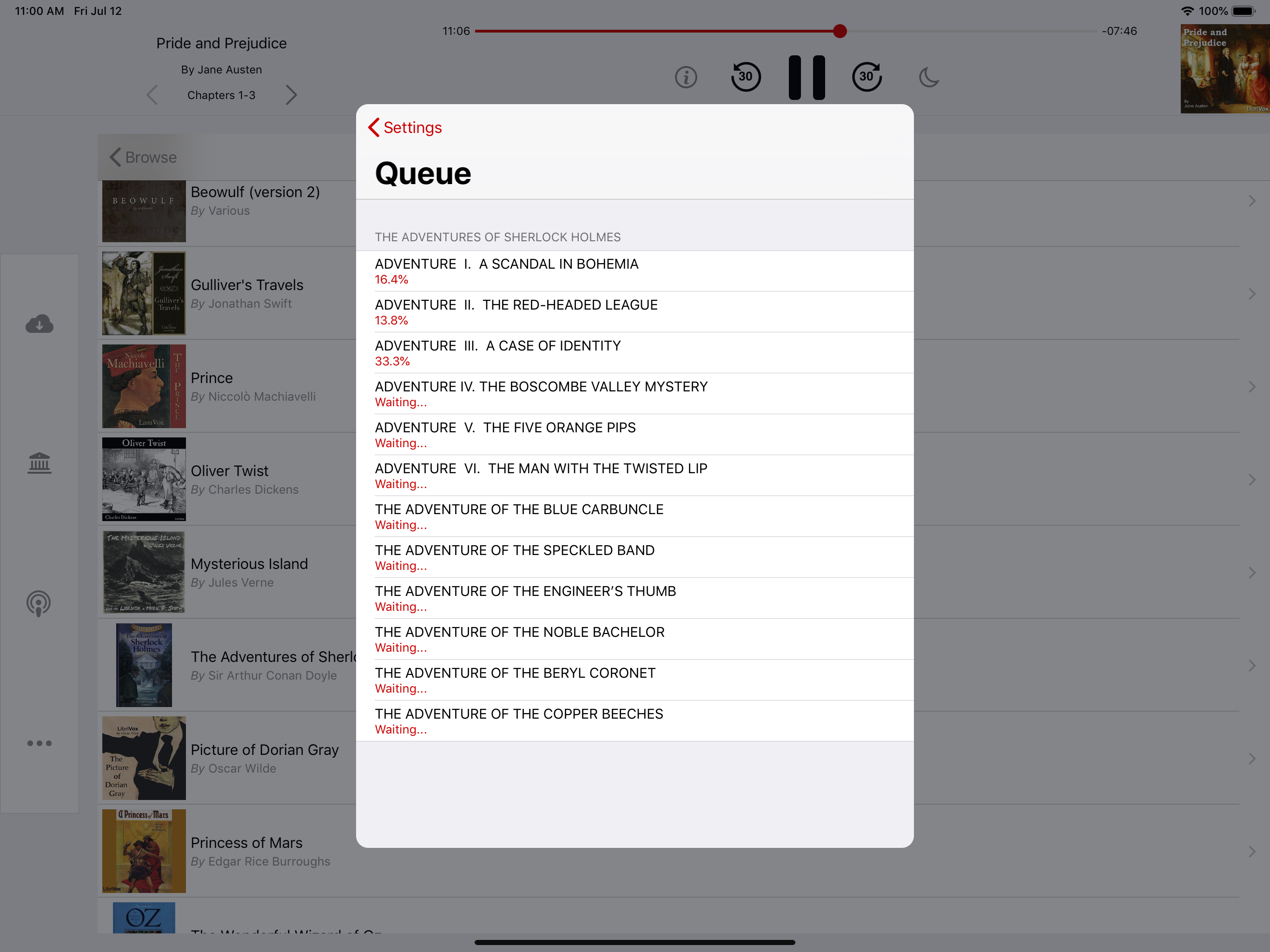Skip forward 30 seconds
1270x952 pixels.
tap(867, 77)
